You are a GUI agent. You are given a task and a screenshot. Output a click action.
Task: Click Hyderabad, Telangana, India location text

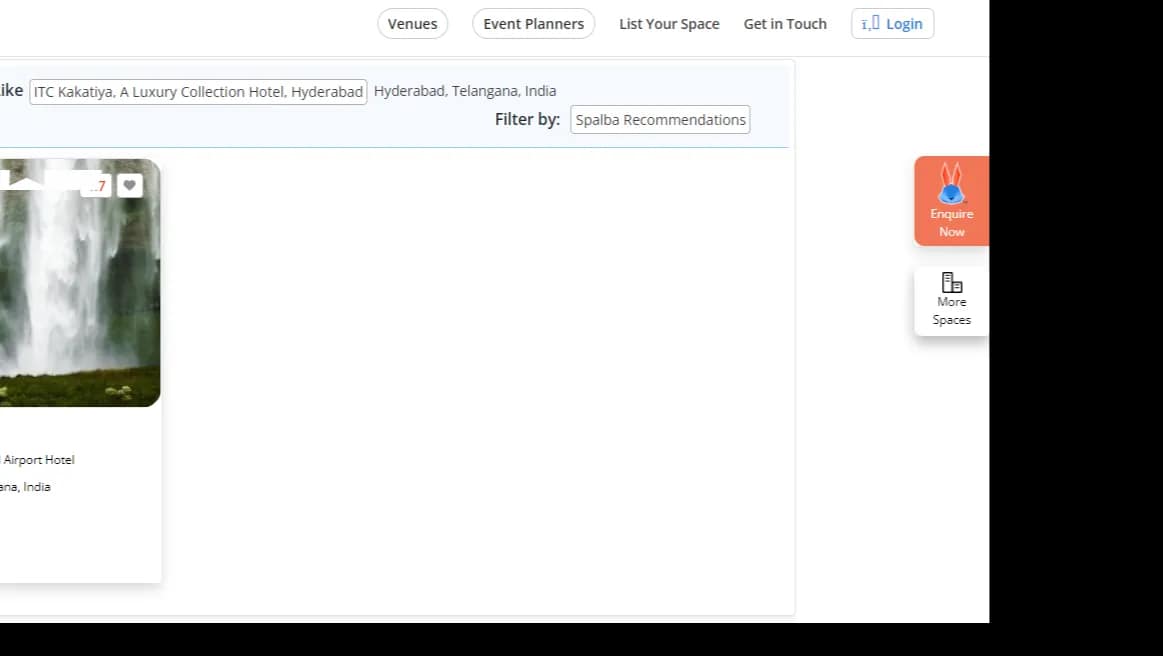(465, 91)
